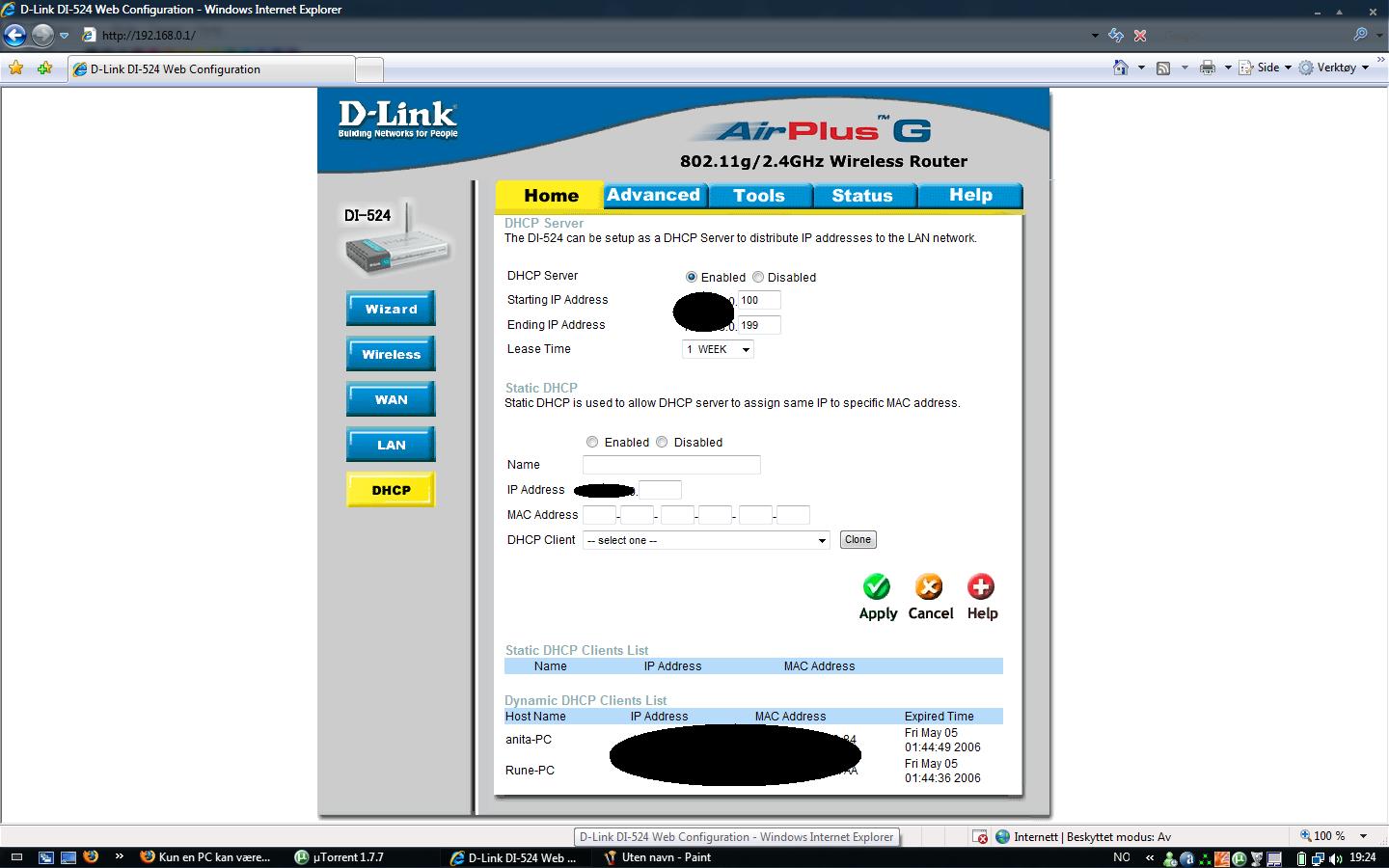Click the taskbar clock 19:24
This screenshot has height=868, width=1389.
pos(1362,857)
